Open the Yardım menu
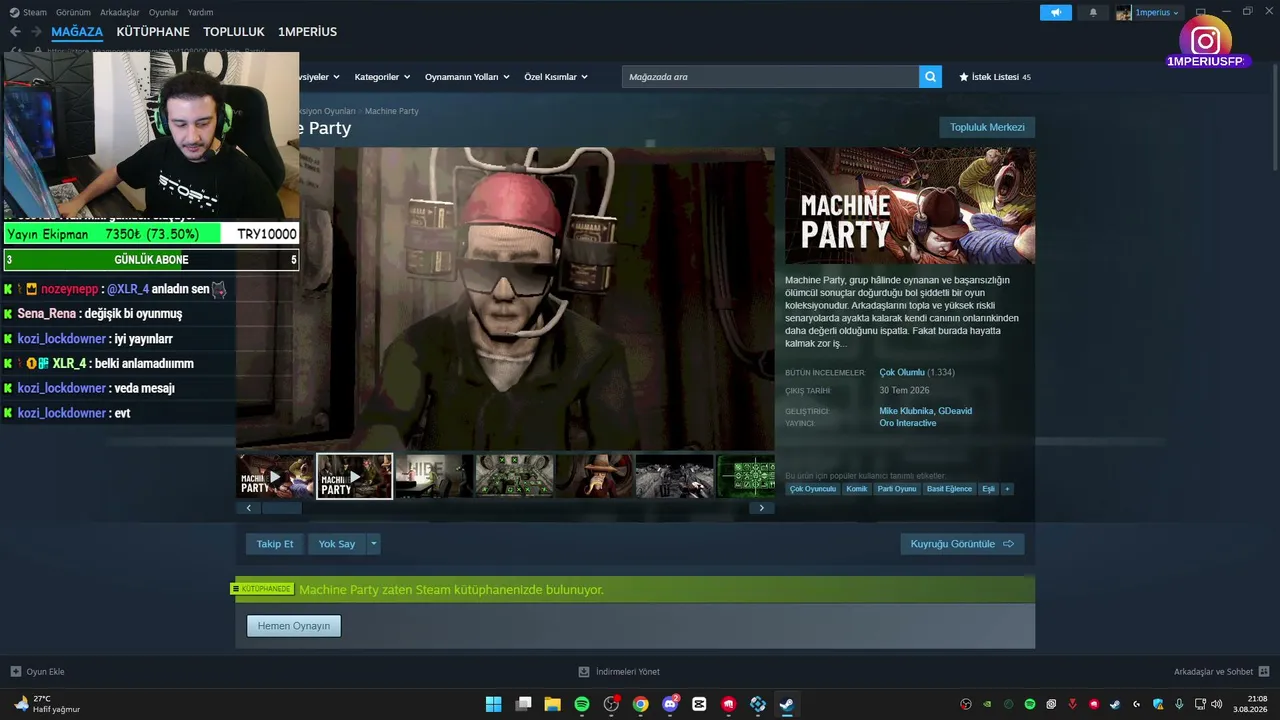Image resolution: width=1280 pixels, height=720 pixels. 200,12
